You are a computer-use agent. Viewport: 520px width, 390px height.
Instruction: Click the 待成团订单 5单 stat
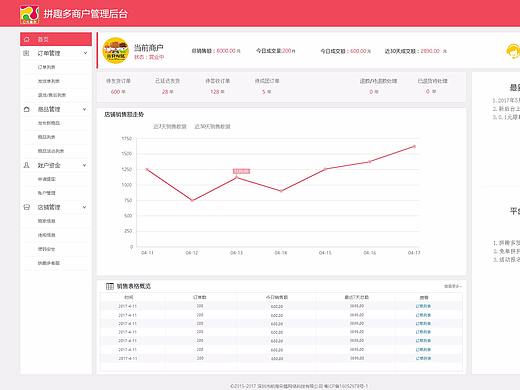(x=267, y=86)
